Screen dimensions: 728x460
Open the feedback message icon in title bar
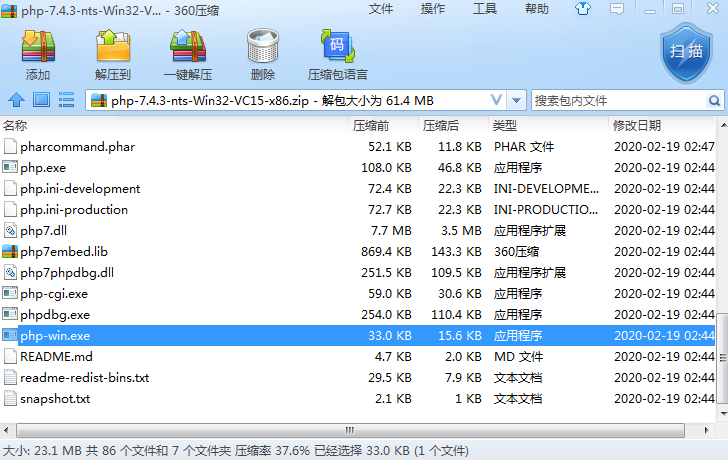(617, 9)
